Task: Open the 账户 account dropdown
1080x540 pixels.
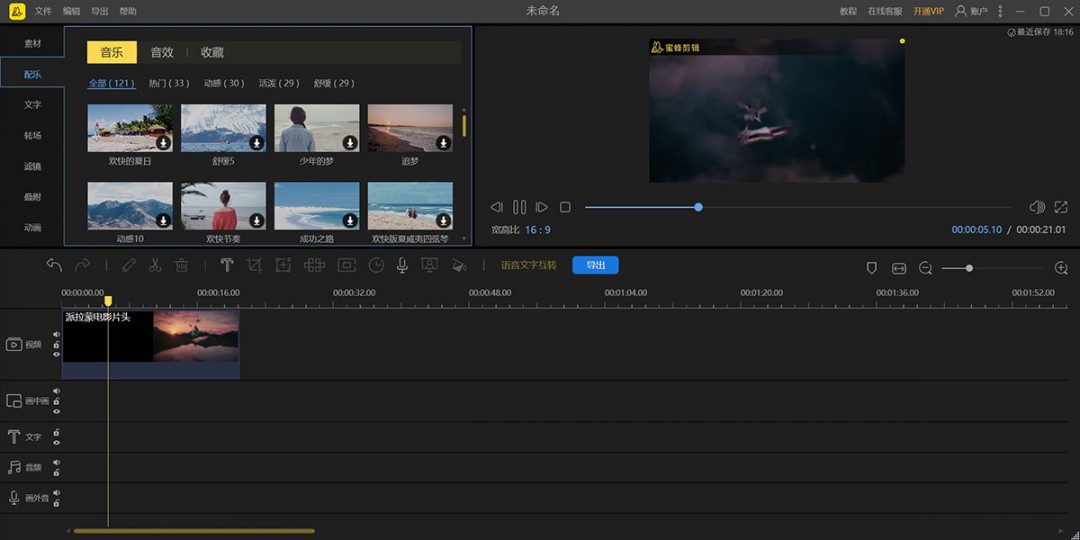Action: coord(971,11)
